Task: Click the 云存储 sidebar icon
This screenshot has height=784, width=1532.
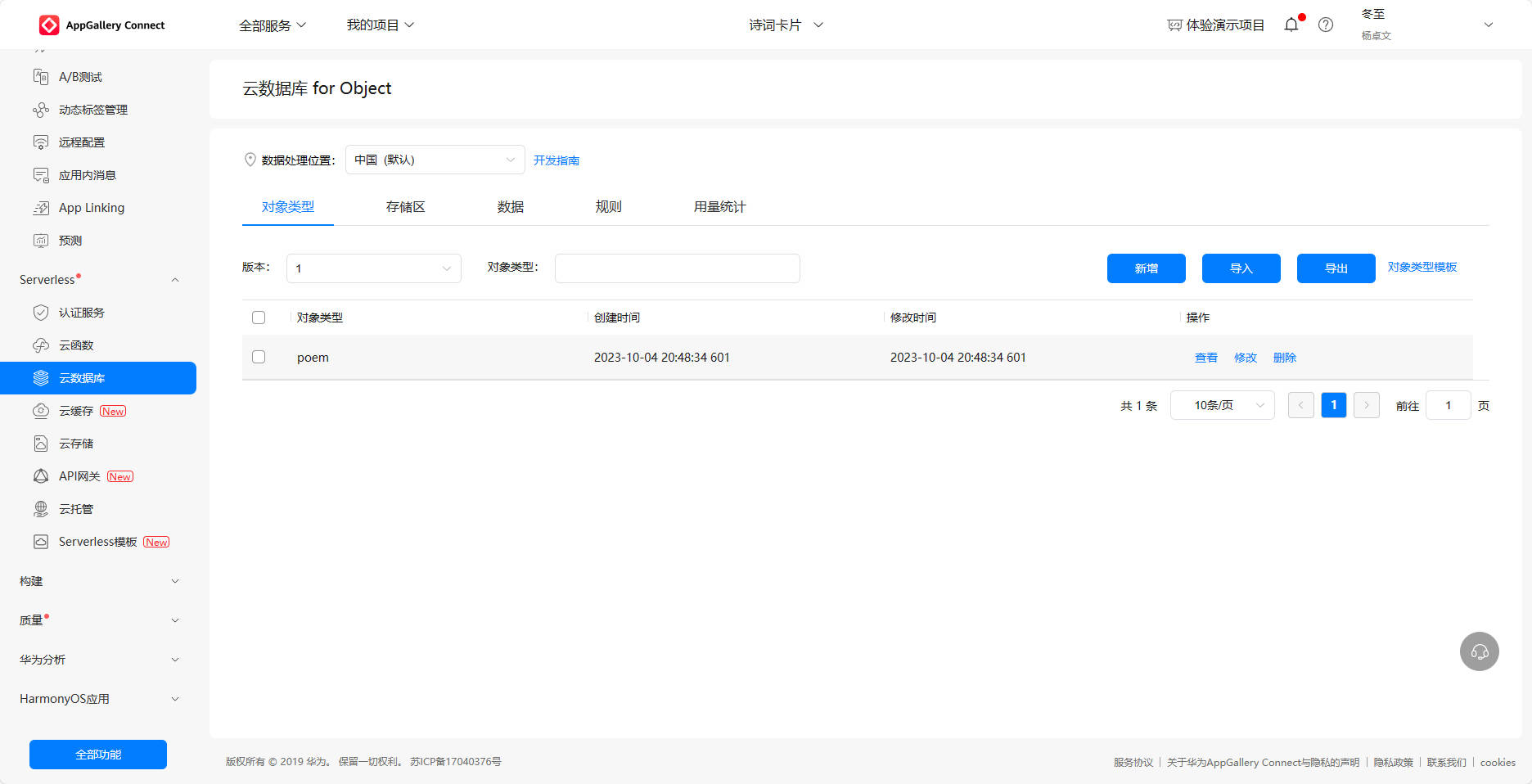Action: (41, 444)
